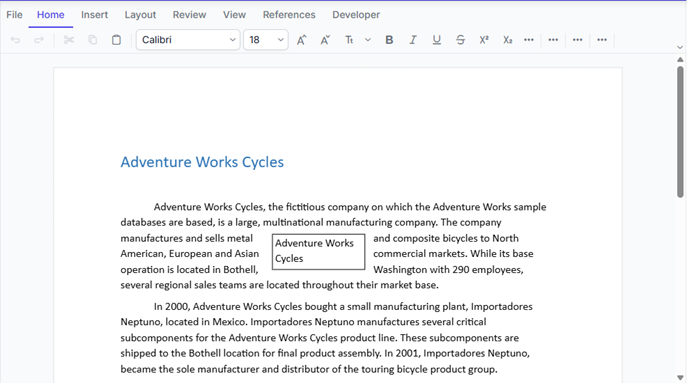Open the last overflow ellipsis group
The image size is (687, 383).
click(x=602, y=40)
